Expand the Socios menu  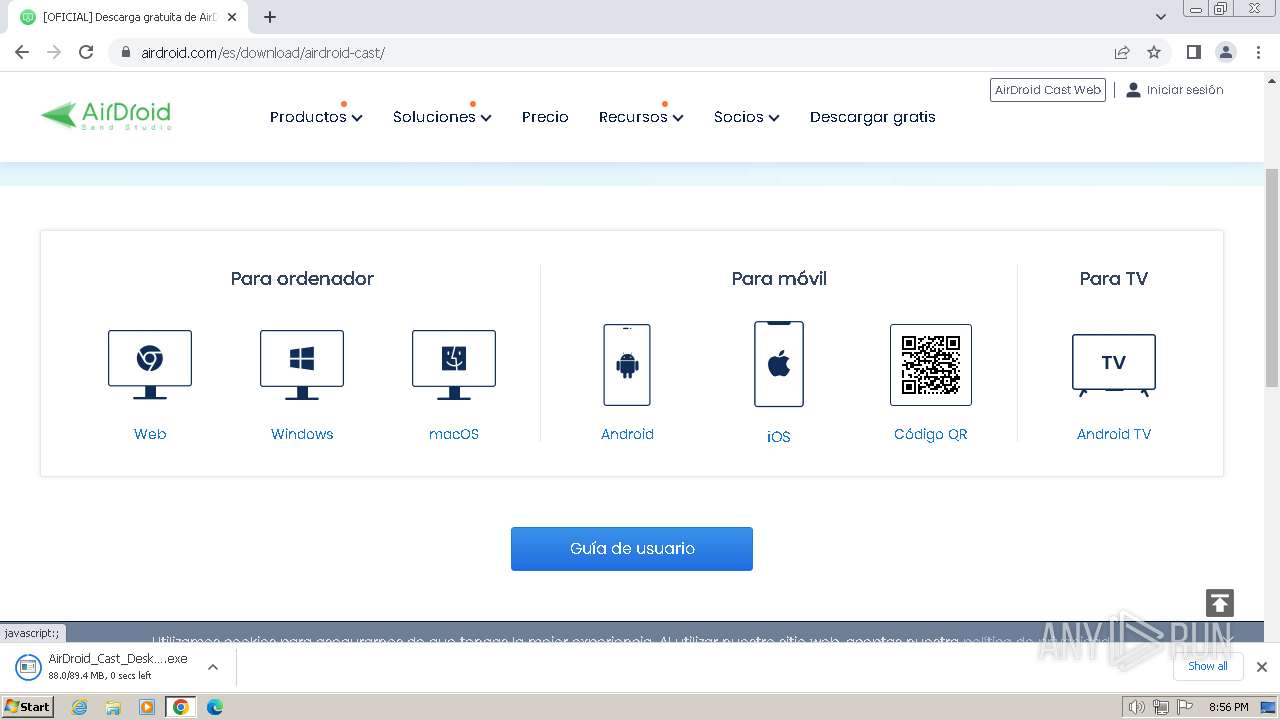pyautogui.click(x=746, y=117)
